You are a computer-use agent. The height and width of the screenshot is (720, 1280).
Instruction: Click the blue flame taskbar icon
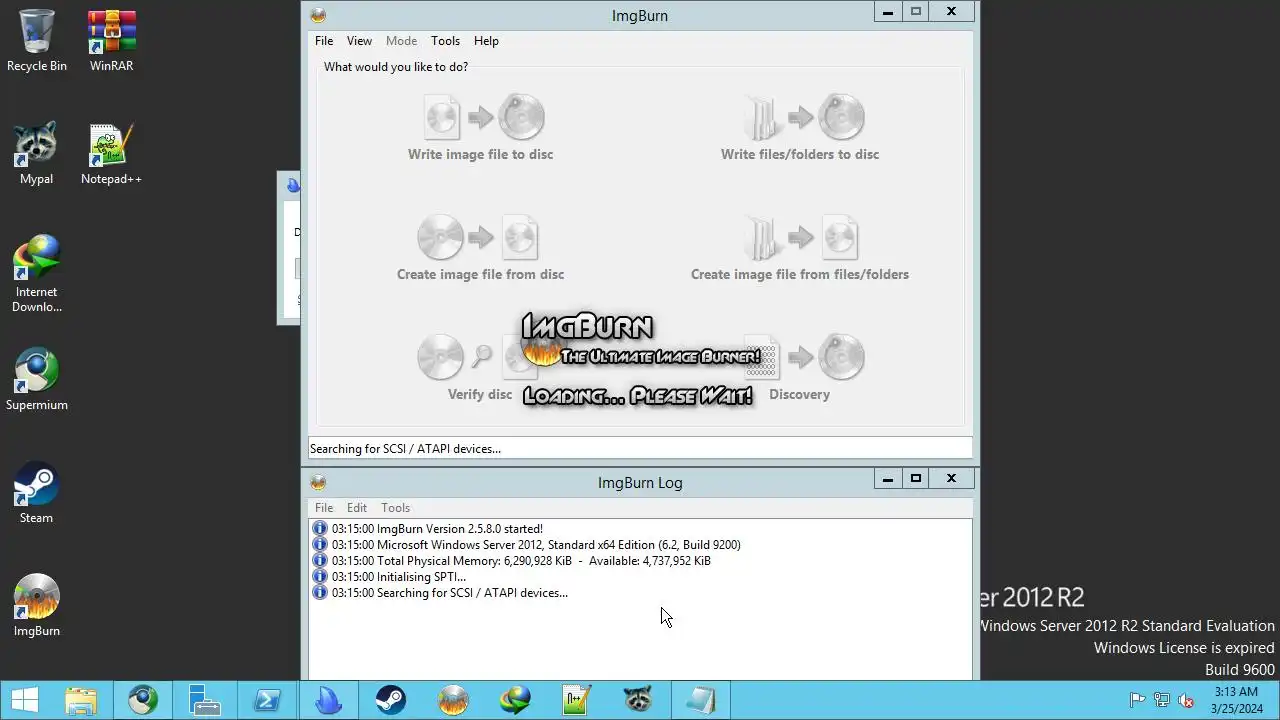(x=329, y=700)
